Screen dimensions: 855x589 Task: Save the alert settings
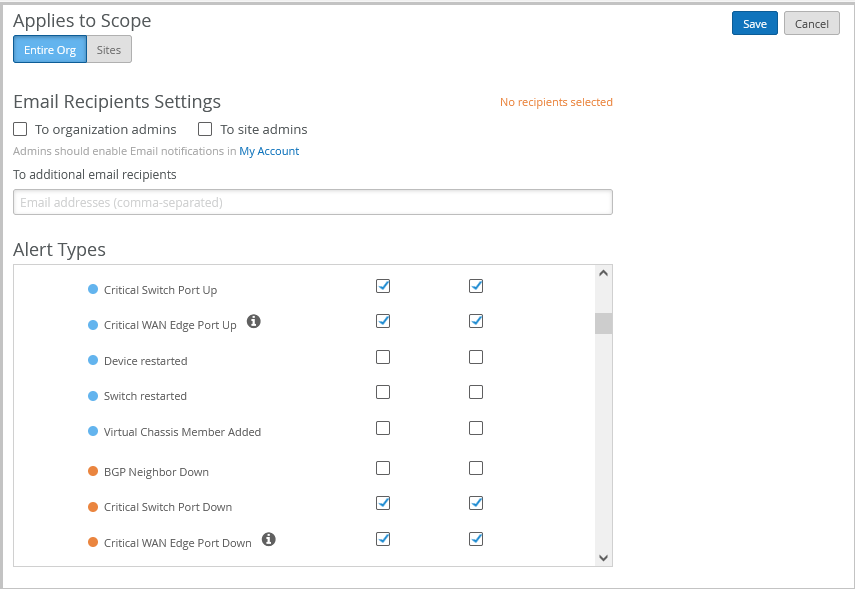click(x=754, y=24)
